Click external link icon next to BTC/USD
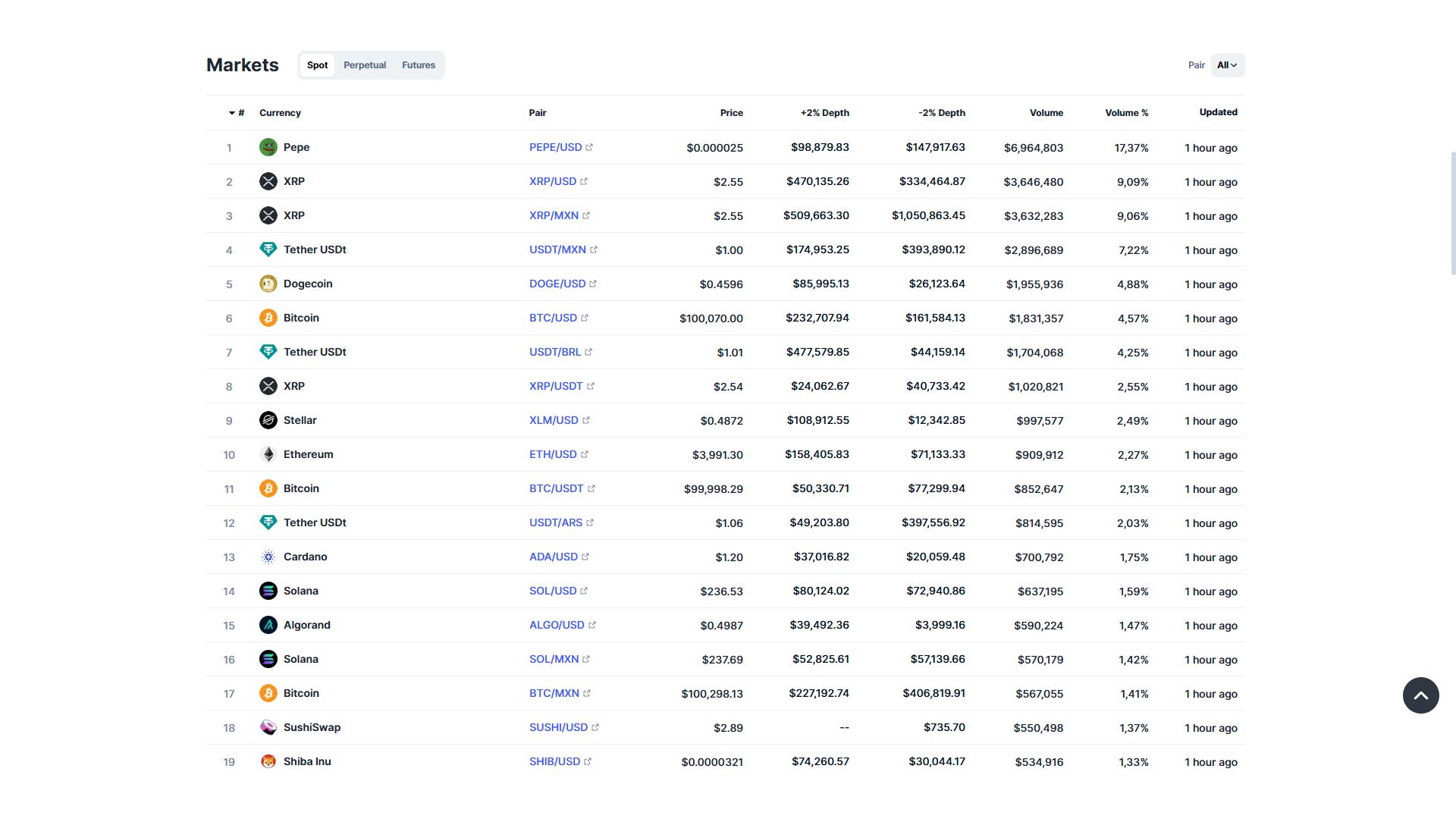The width and height of the screenshot is (1456, 819). click(585, 318)
